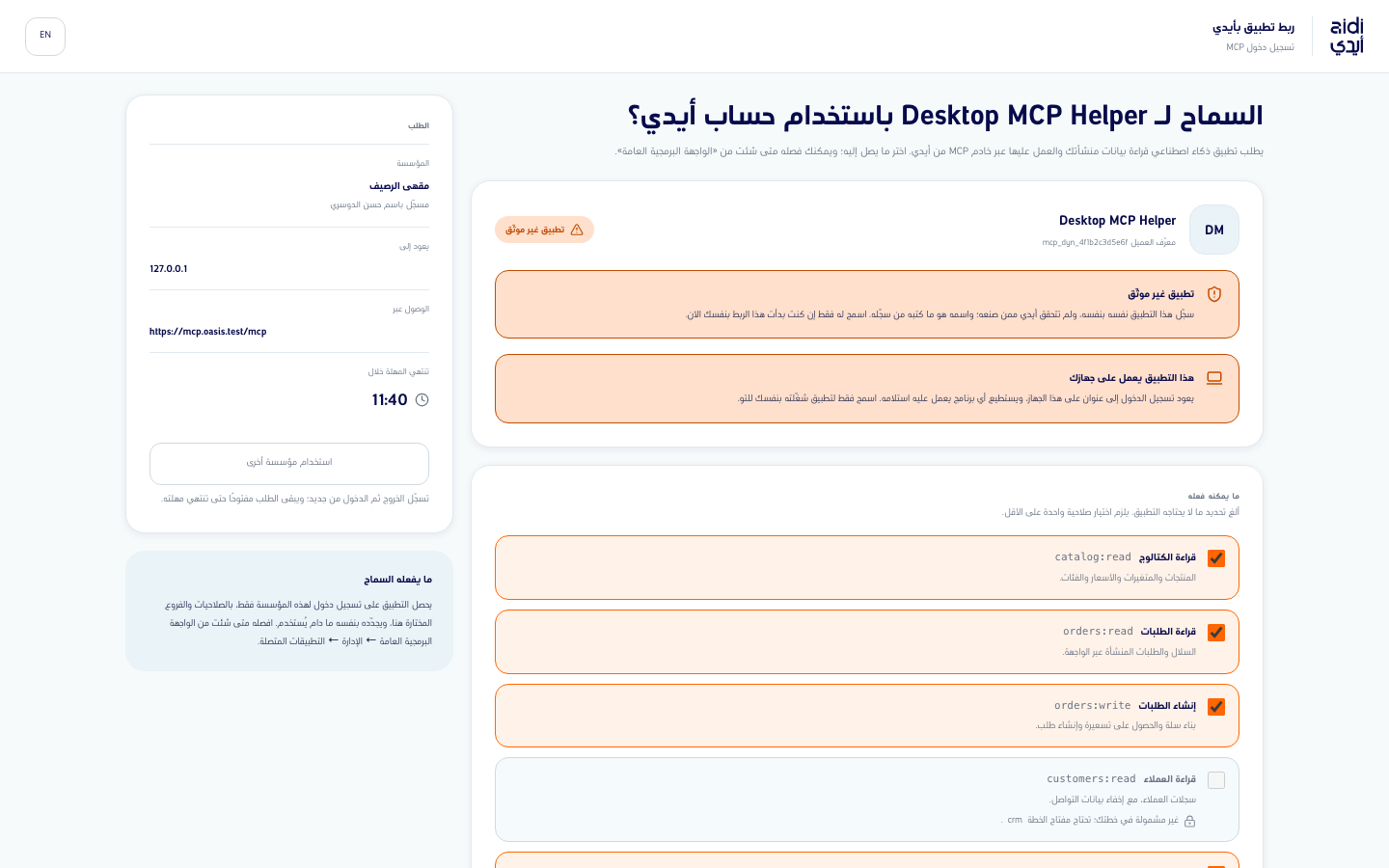Click the "هذا التطبيق يعمل على جهازك" alert title

point(1131,378)
